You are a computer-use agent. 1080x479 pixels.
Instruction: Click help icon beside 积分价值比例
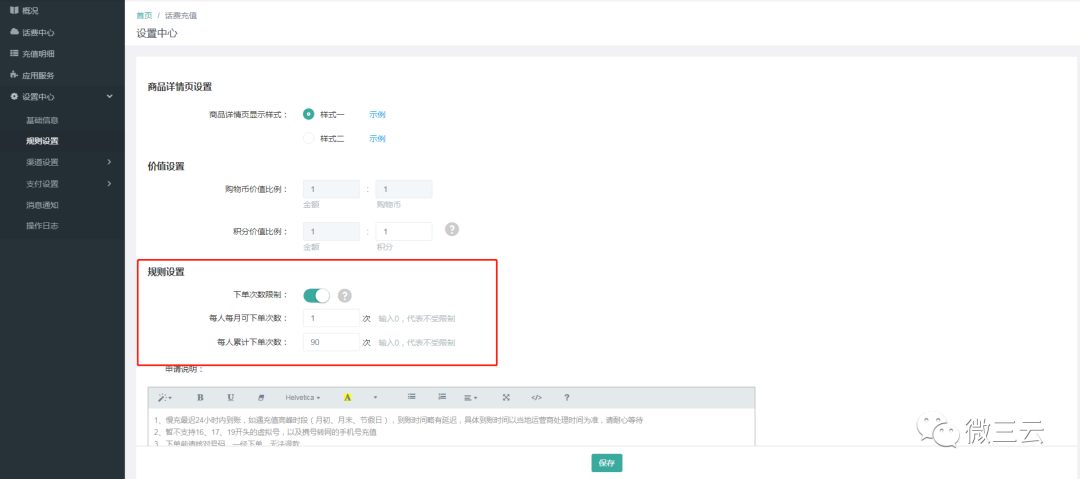point(452,230)
